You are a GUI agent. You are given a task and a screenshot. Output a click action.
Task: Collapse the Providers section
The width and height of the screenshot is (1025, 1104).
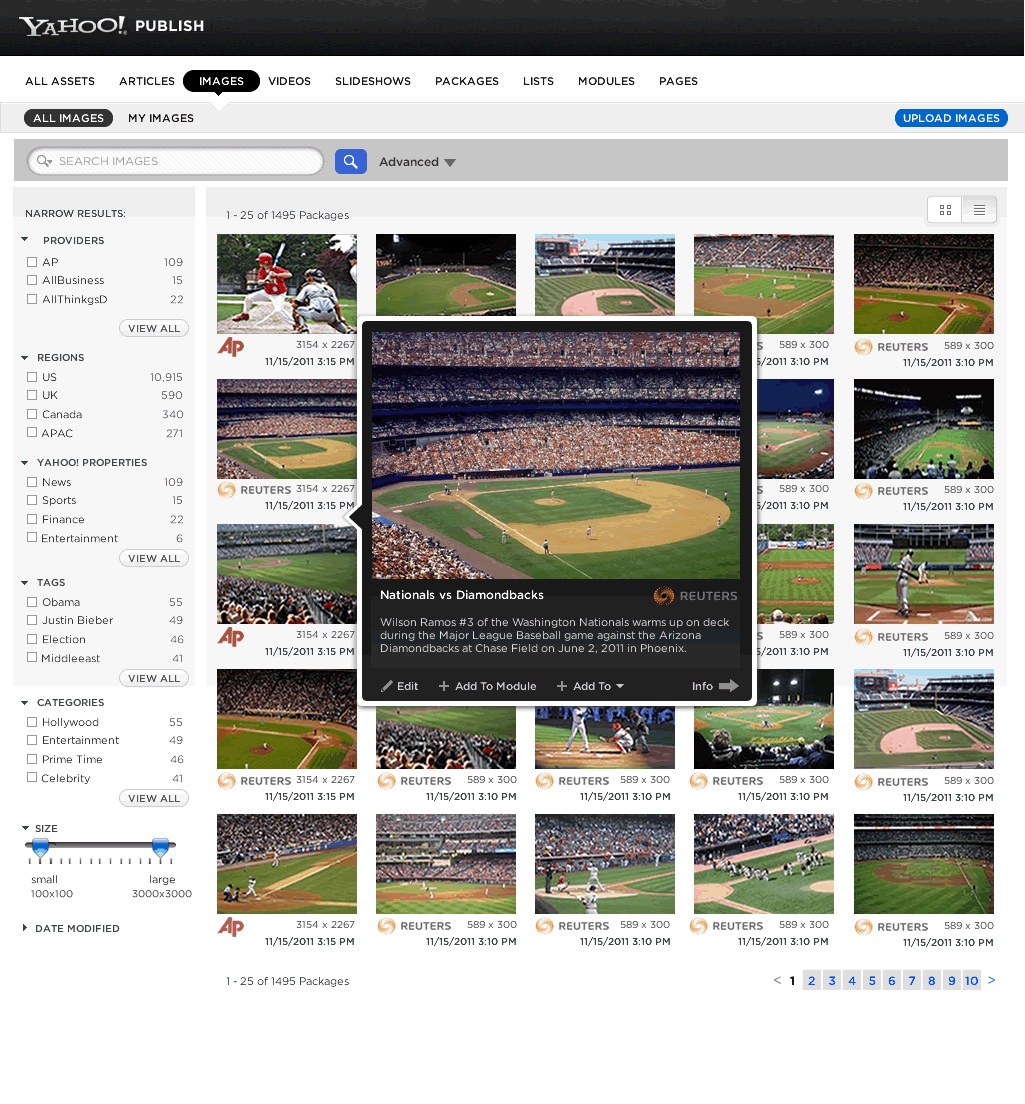25,239
